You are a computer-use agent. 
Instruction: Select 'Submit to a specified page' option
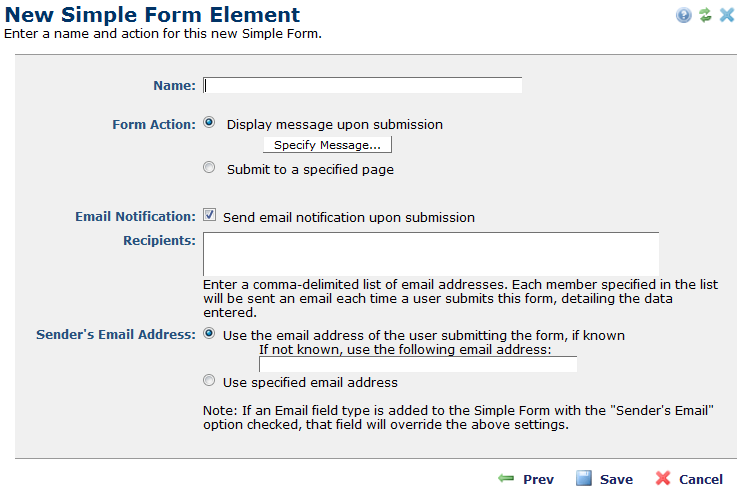click(x=209, y=168)
